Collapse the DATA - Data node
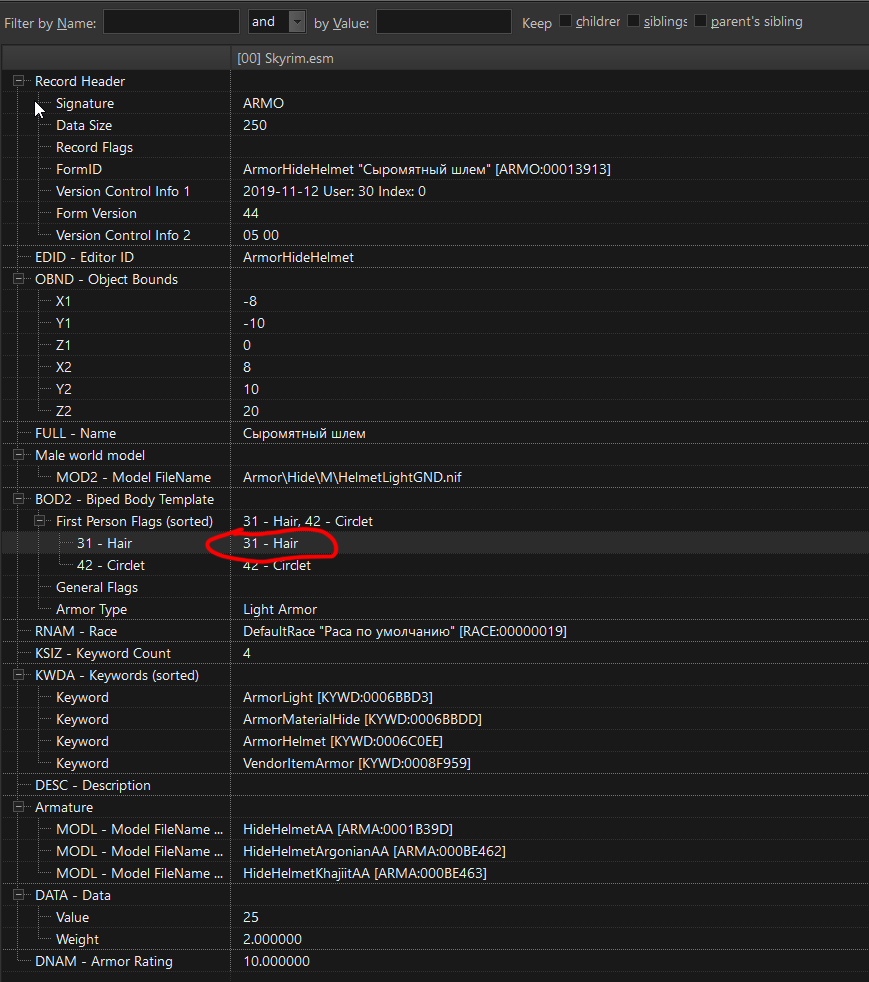869x982 pixels. pyautogui.click(x=19, y=895)
